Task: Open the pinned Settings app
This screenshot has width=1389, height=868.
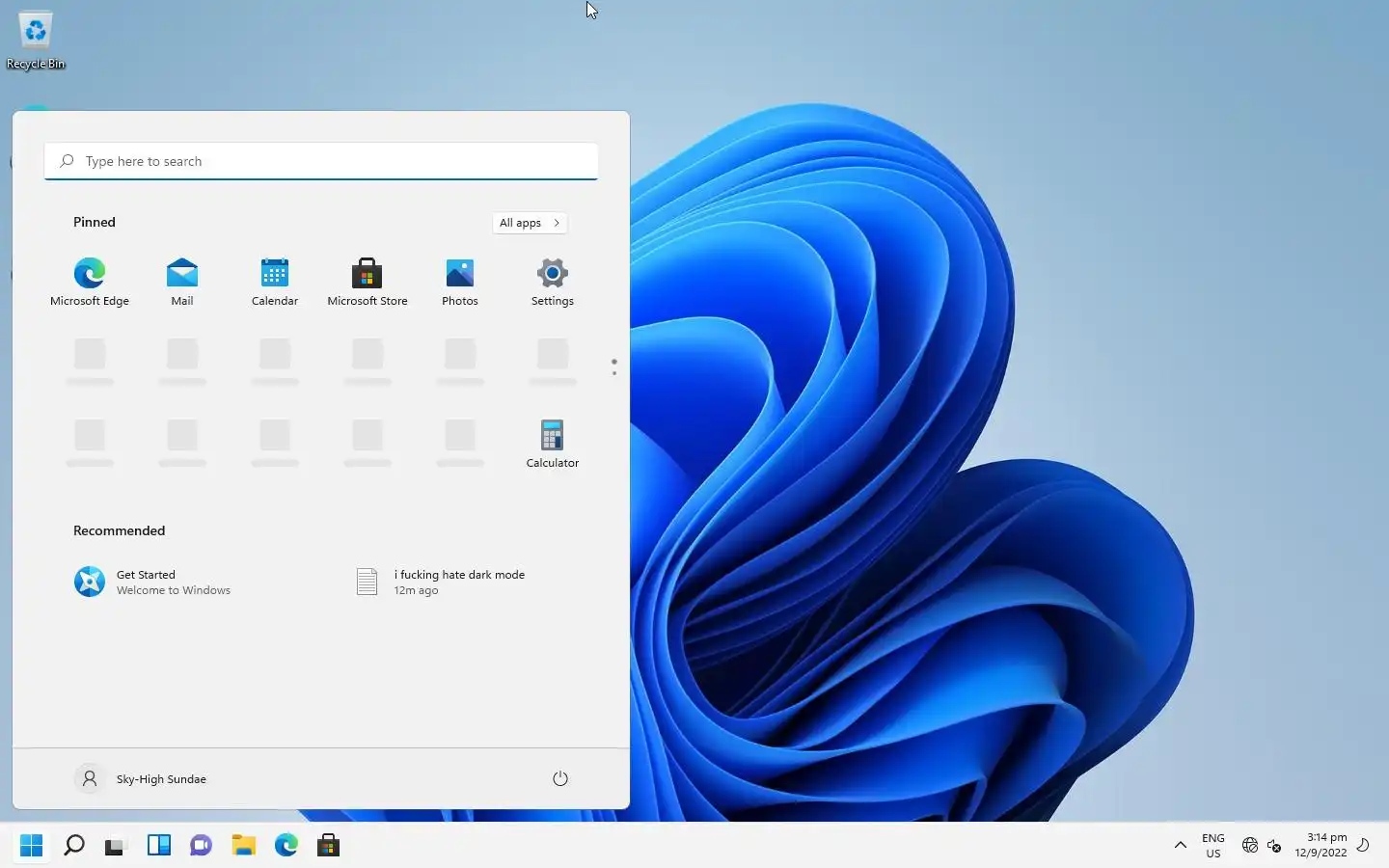Action: (x=553, y=282)
